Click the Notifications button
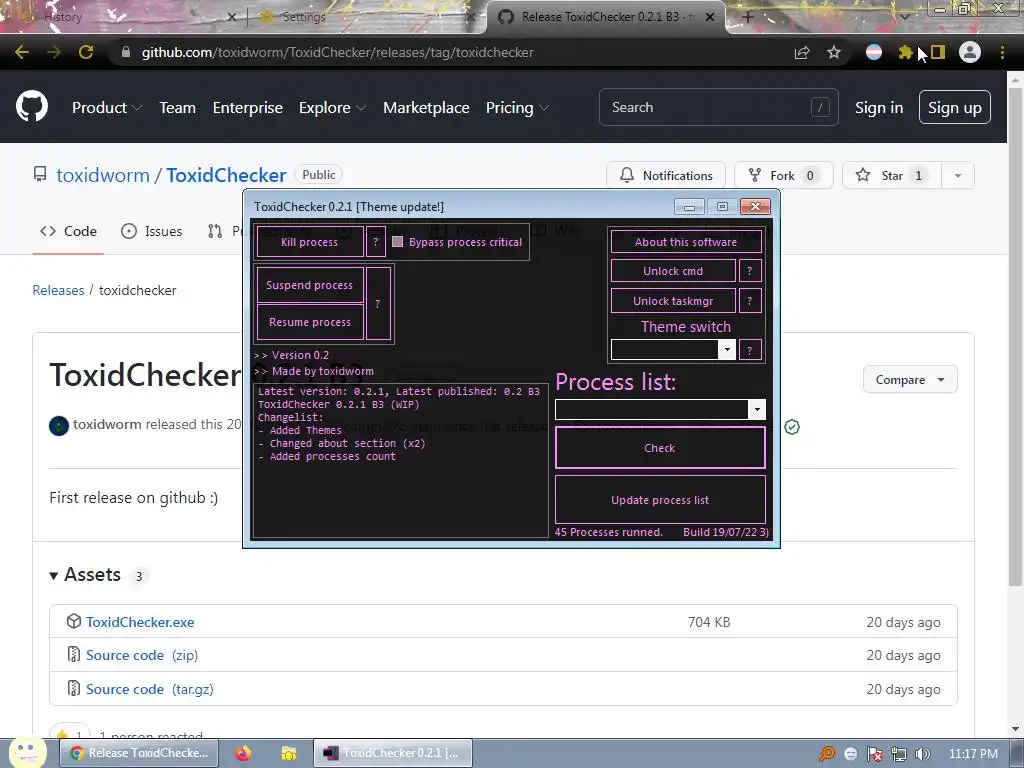This screenshot has width=1024, height=768. pyautogui.click(x=665, y=175)
